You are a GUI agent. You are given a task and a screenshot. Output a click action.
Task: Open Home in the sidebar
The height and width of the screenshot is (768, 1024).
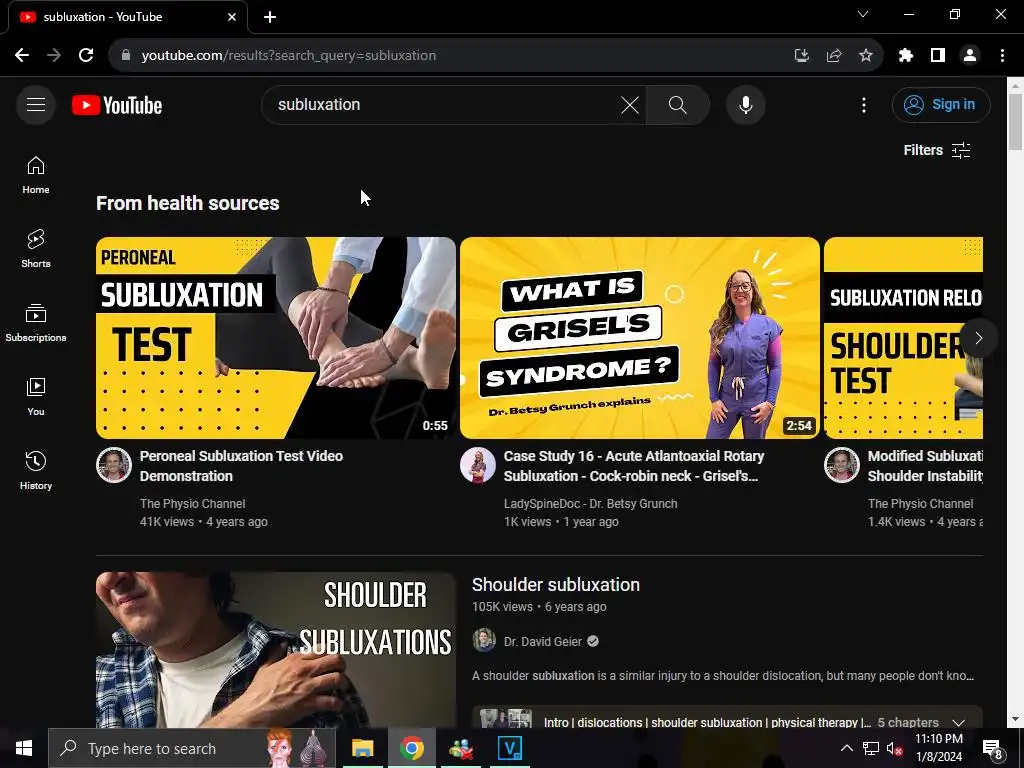coord(36,175)
